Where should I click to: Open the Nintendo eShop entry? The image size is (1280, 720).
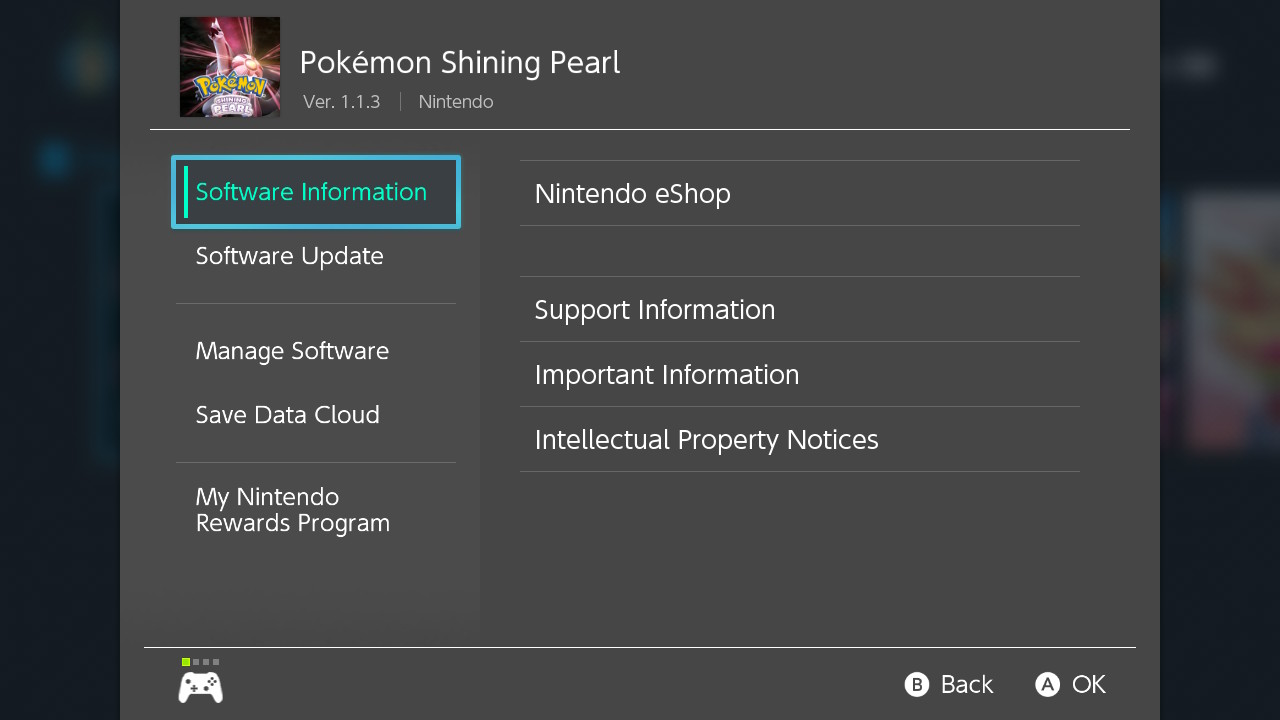(800, 193)
